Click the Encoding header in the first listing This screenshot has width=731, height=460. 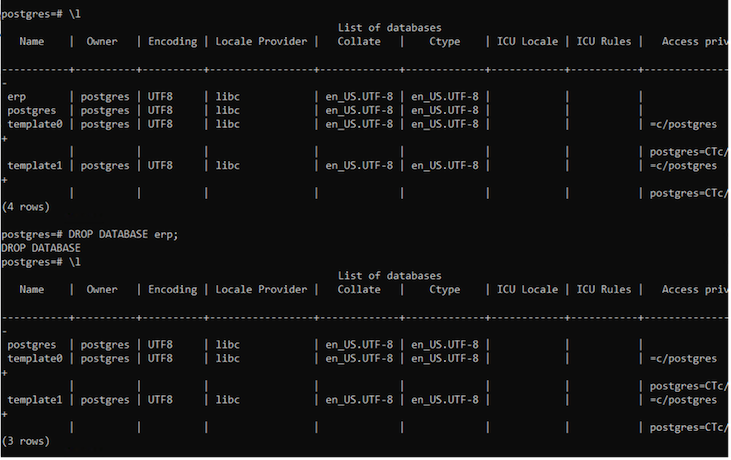click(x=172, y=41)
